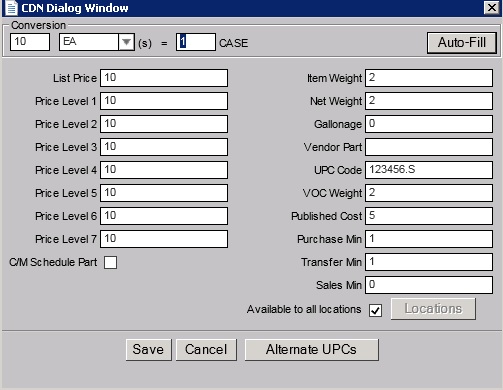Open the EA unit dropdown arrow

click(x=126, y=42)
